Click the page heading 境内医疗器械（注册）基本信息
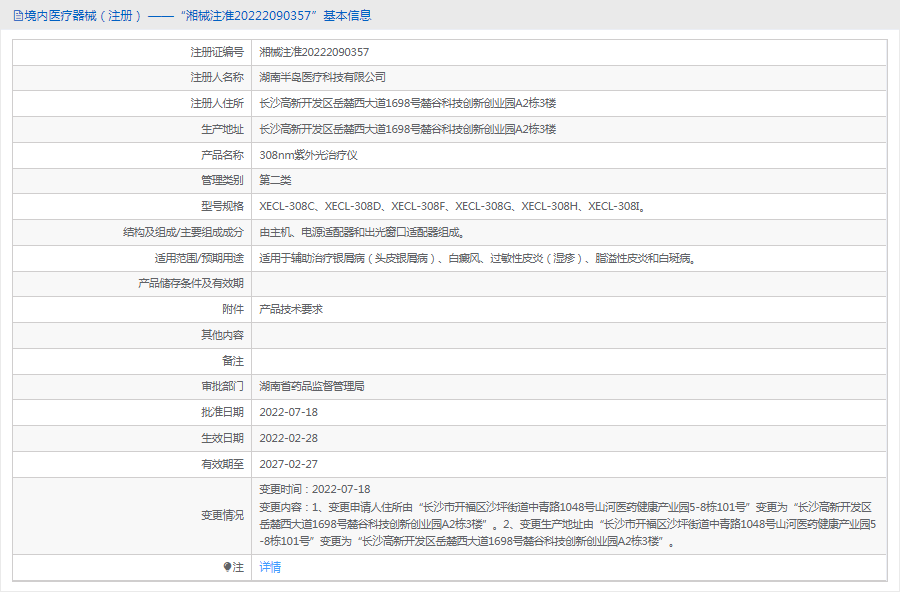 pos(198,15)
